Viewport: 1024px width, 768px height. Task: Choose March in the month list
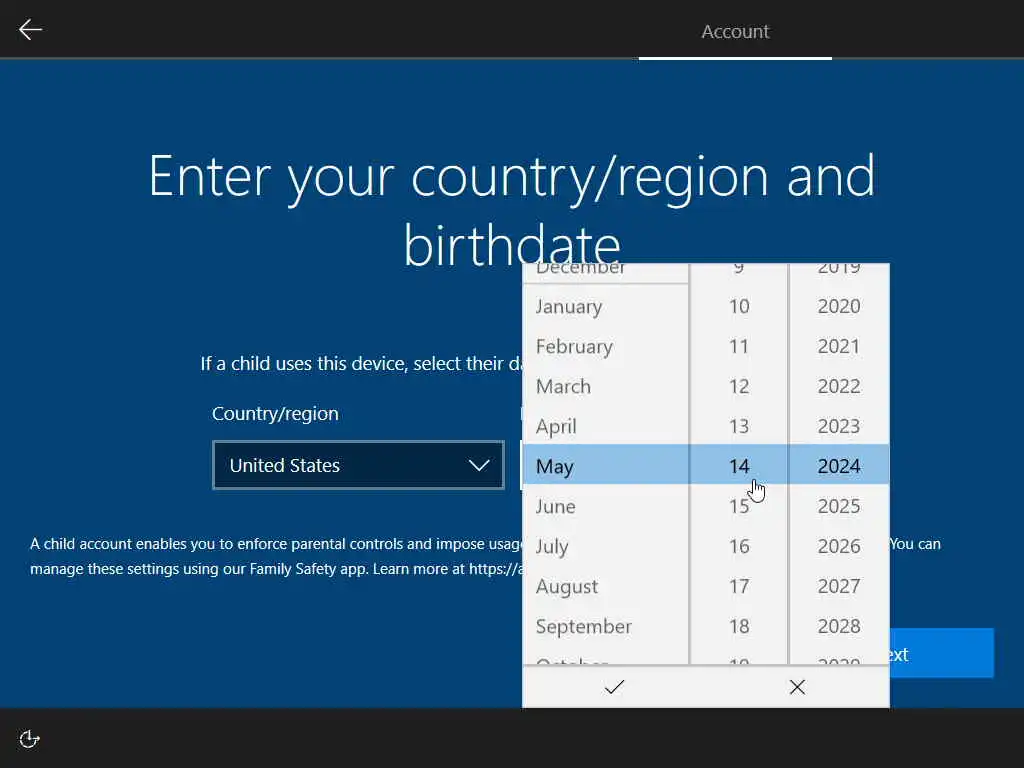605,386
